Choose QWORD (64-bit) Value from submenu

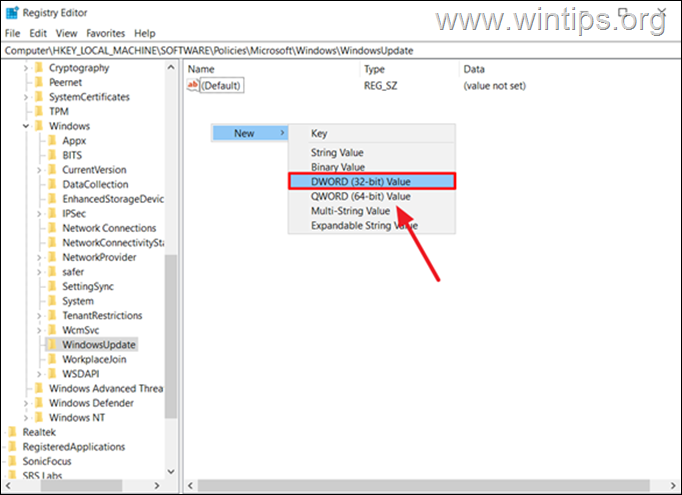click(x=372, y=196)
